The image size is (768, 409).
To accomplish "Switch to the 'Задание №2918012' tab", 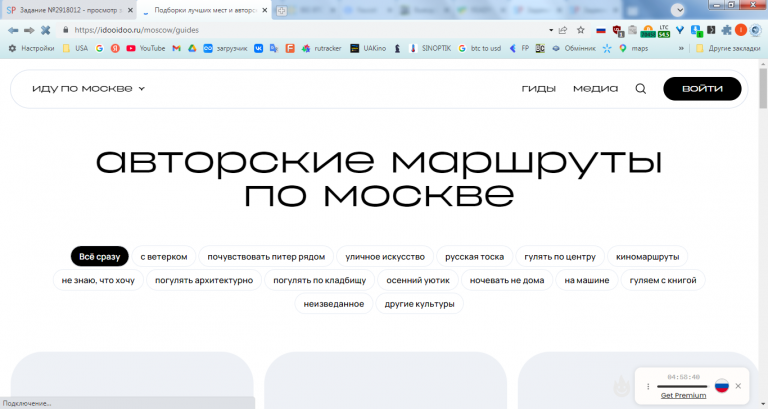I will point(69,10).
